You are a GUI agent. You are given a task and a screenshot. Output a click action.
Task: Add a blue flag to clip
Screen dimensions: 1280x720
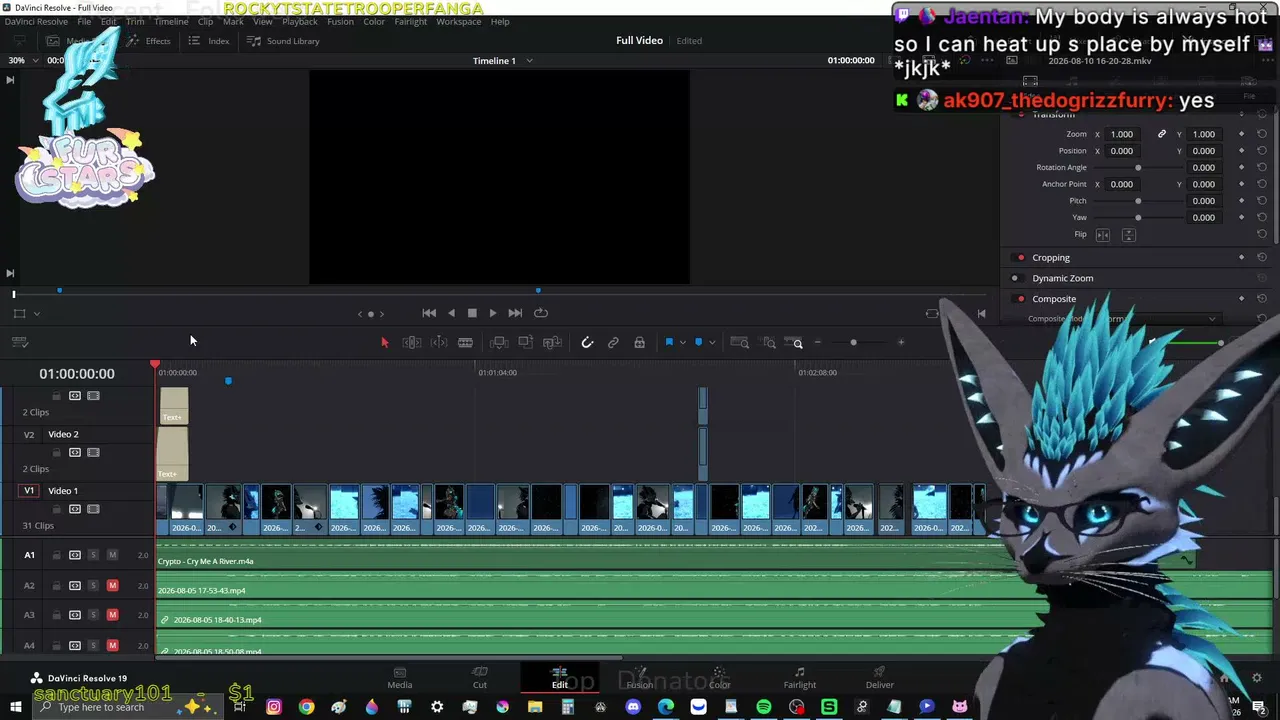pos(669,342)
